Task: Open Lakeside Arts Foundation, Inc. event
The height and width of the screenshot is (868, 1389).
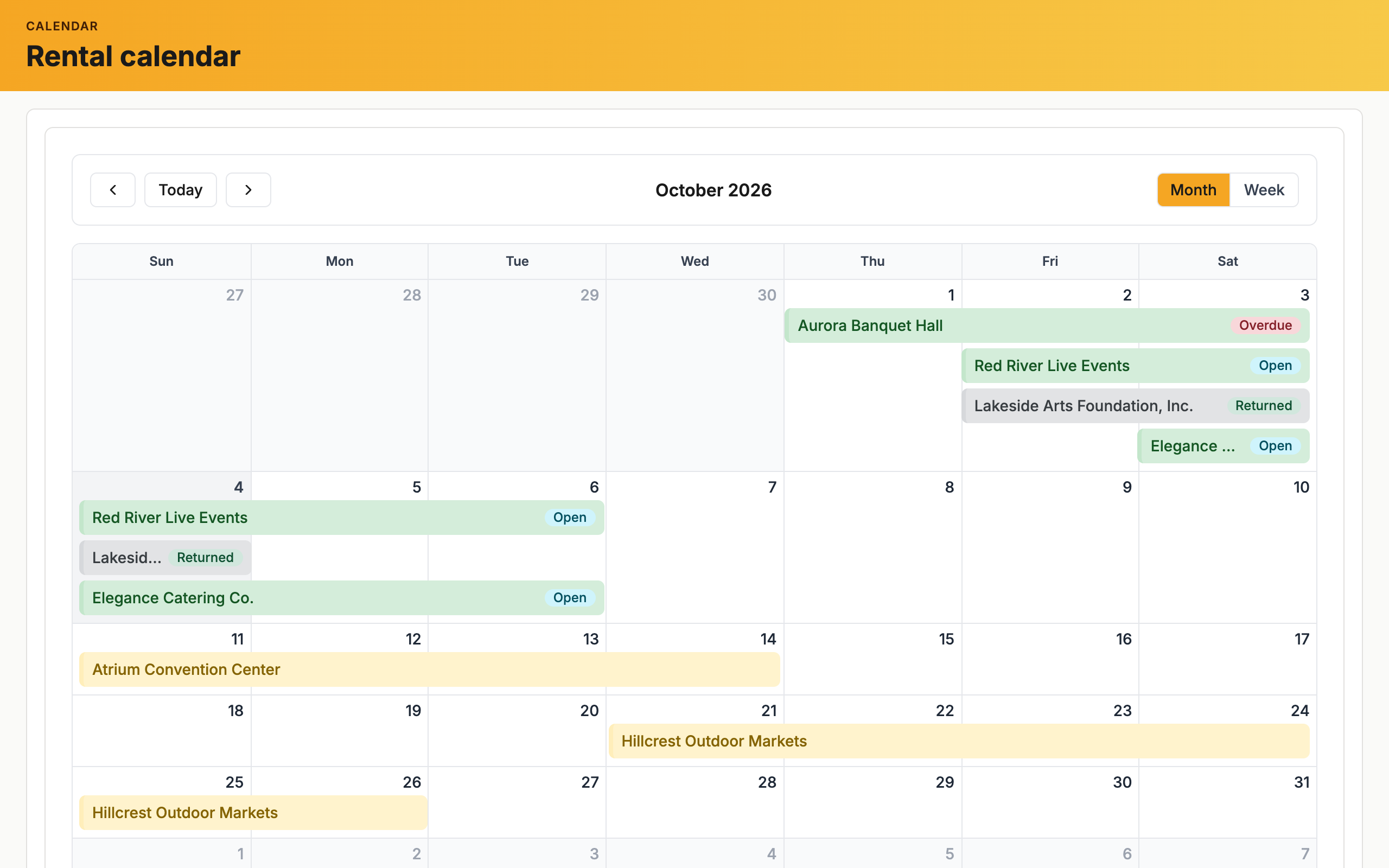Action: (x=1135, y=406)
